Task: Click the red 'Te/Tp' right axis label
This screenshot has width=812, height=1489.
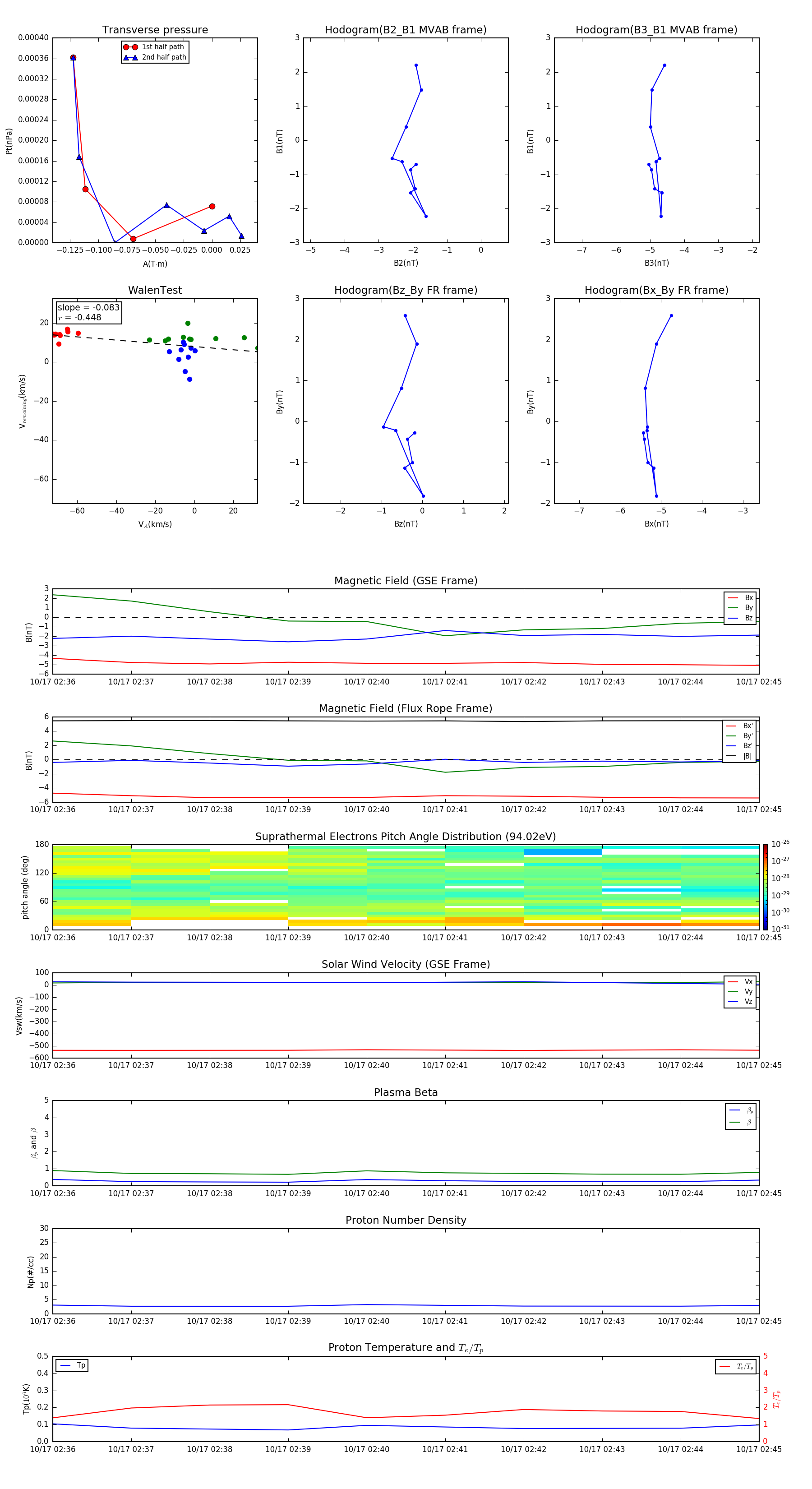Action: coord(777,1399)
